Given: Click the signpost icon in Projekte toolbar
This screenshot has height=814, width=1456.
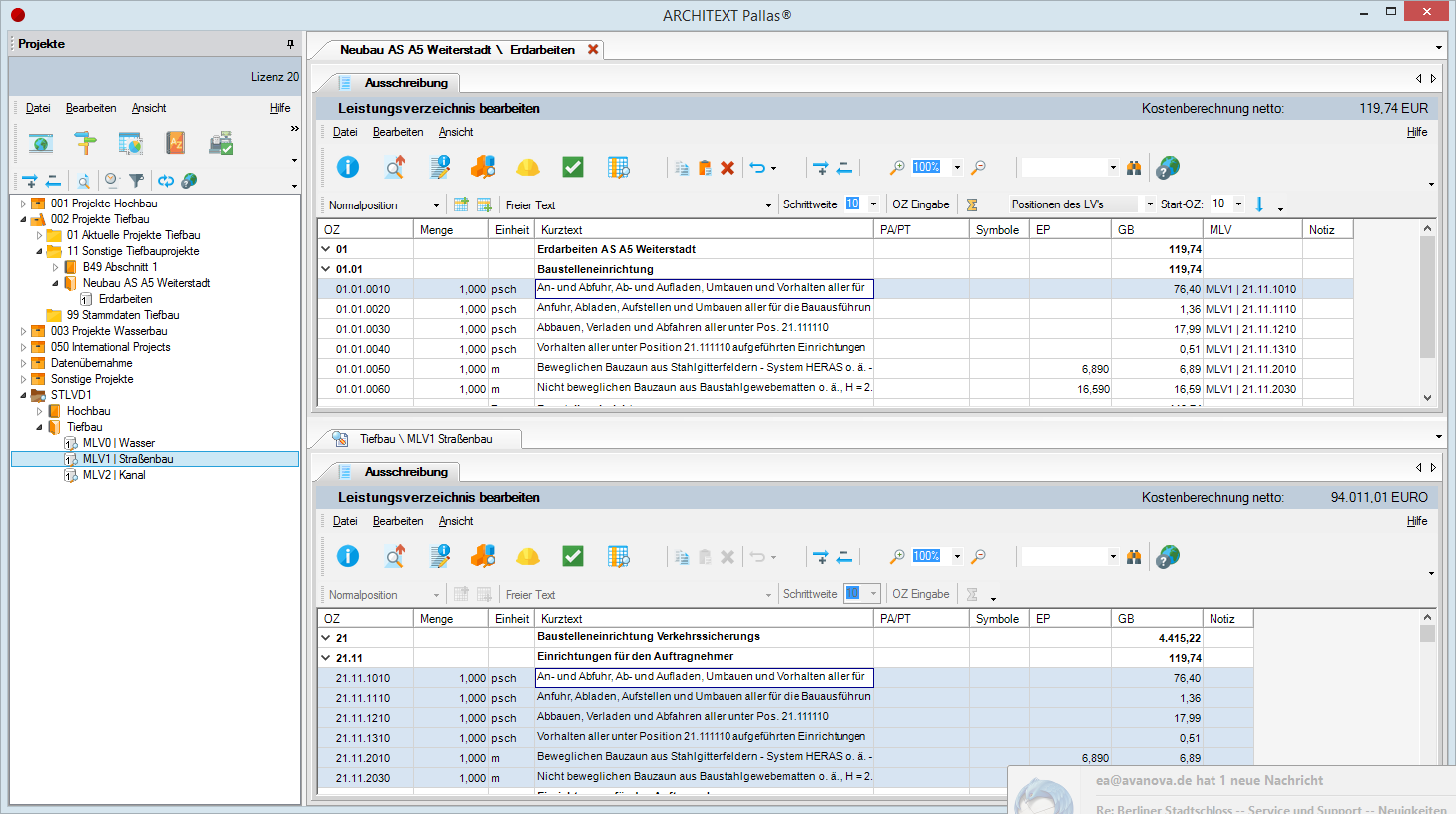Looking at the screenshot, I should coord(86,144).
